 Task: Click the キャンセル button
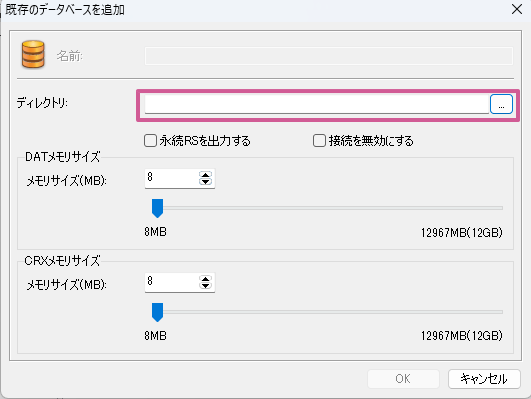[x=484, y=379]
